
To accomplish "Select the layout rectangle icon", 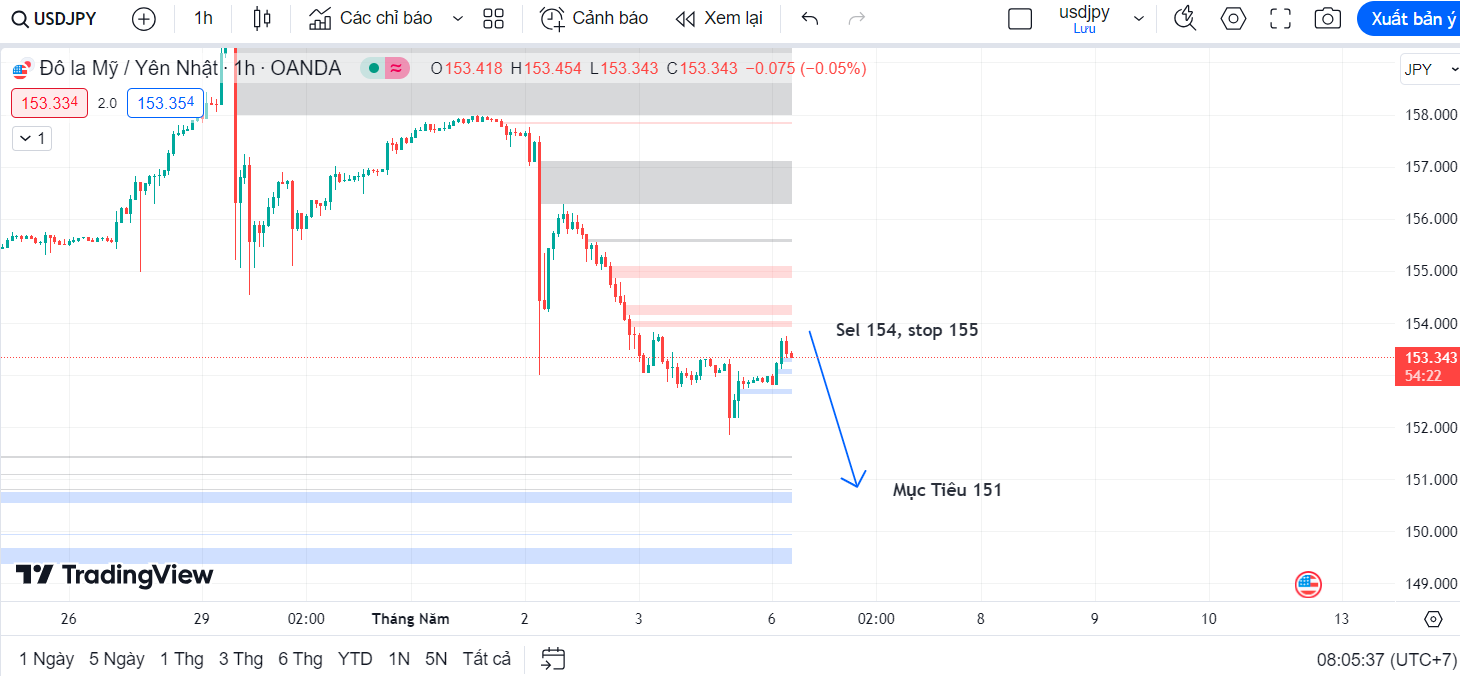I will click(x=1020, y=18).
